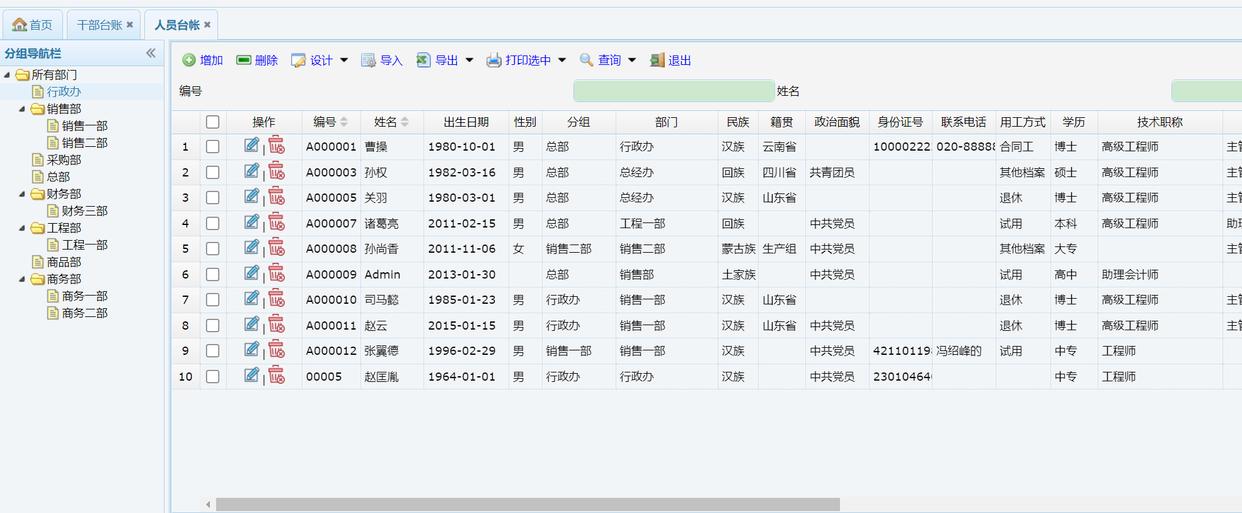
Task: Click the 编号 search input field
Action: (x=673, y=91)
